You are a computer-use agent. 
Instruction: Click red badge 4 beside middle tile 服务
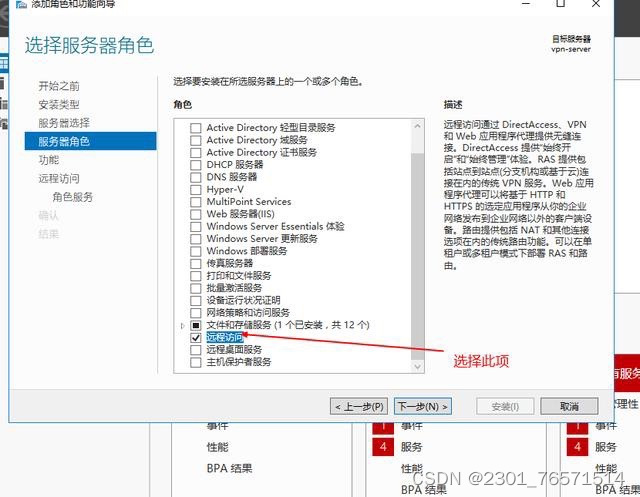[383, 447]
